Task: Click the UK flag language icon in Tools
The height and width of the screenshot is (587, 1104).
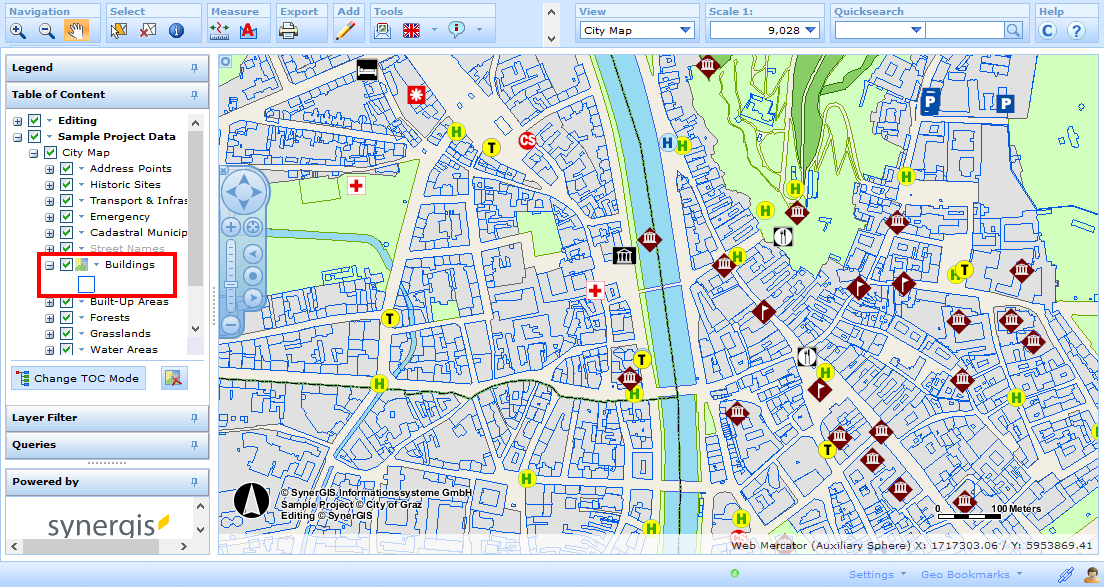Action: point(409,29)
